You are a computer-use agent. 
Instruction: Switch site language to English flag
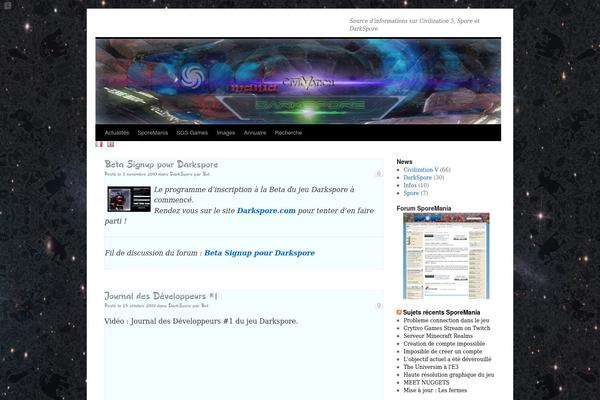coord(111,144)
